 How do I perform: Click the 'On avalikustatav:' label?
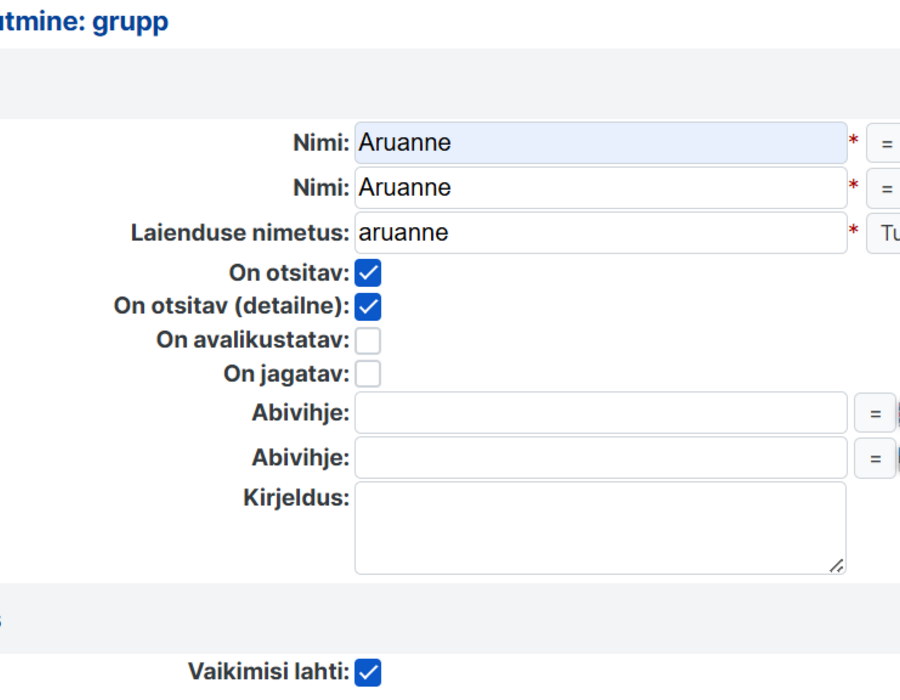pyautogui.click(x=253, y=340)
